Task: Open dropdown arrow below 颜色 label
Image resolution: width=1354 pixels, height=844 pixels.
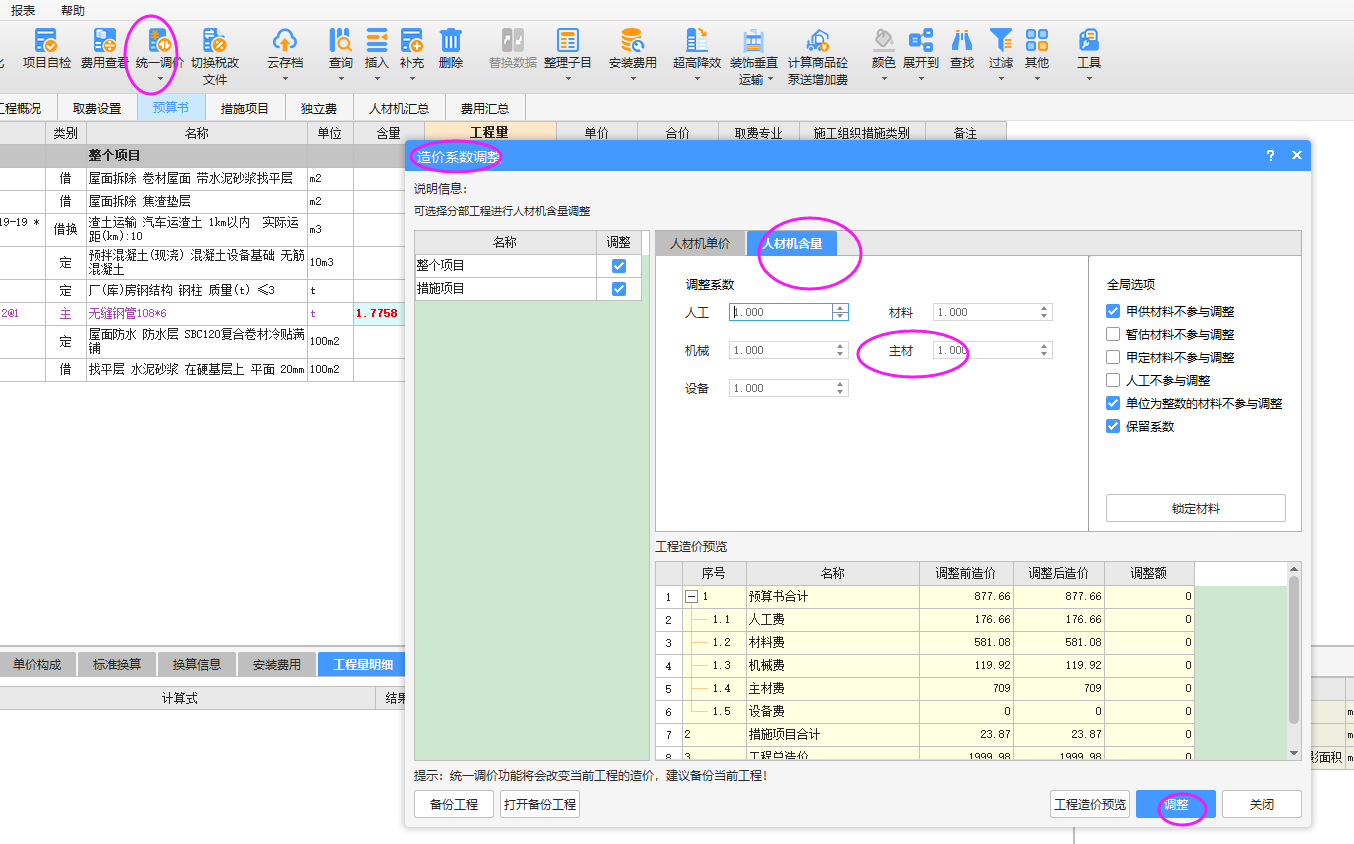Action: [x=883, y=80]
